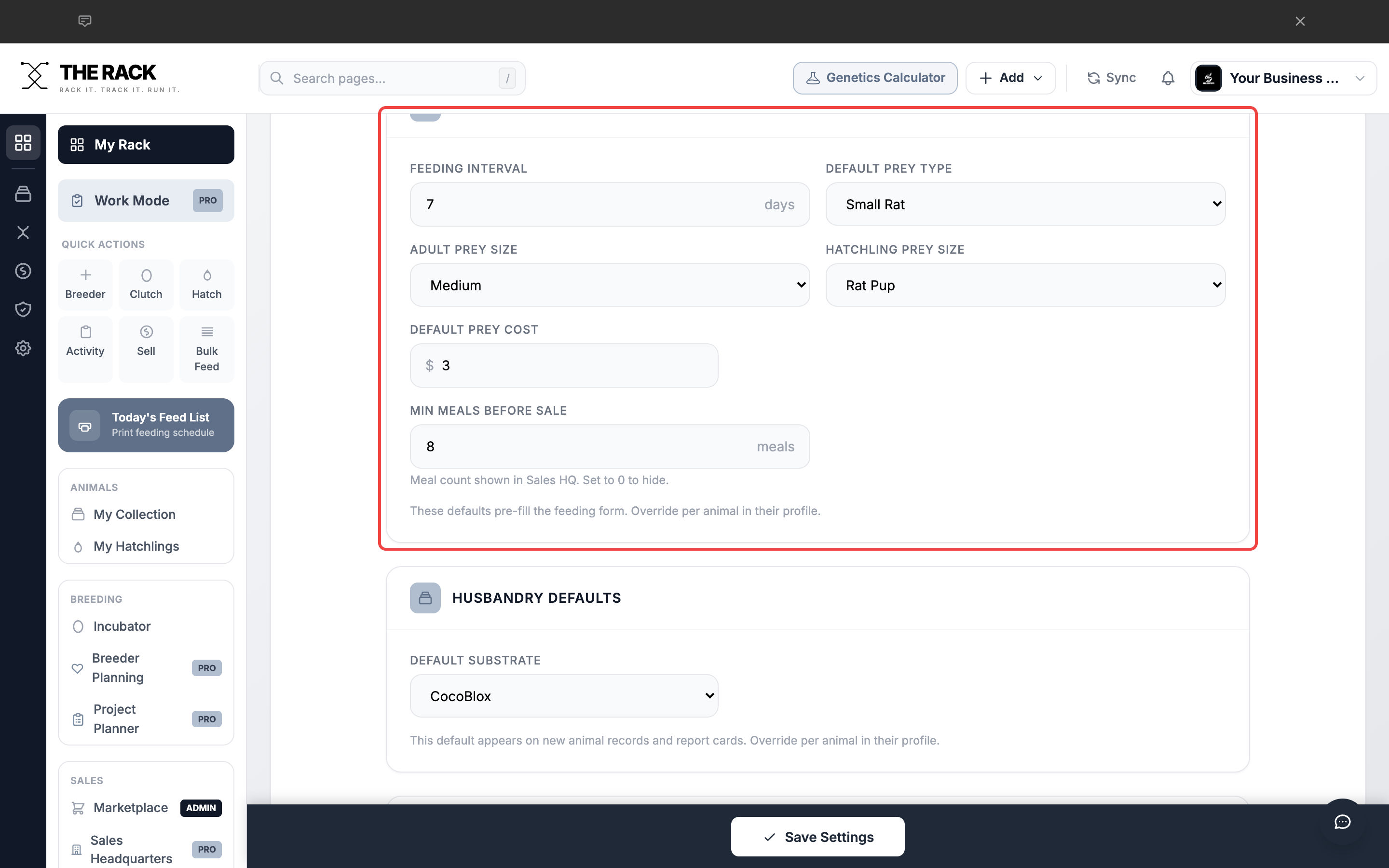Open the shield check icon in left rail
The image size is (1389, 868).
coord(23,310)
